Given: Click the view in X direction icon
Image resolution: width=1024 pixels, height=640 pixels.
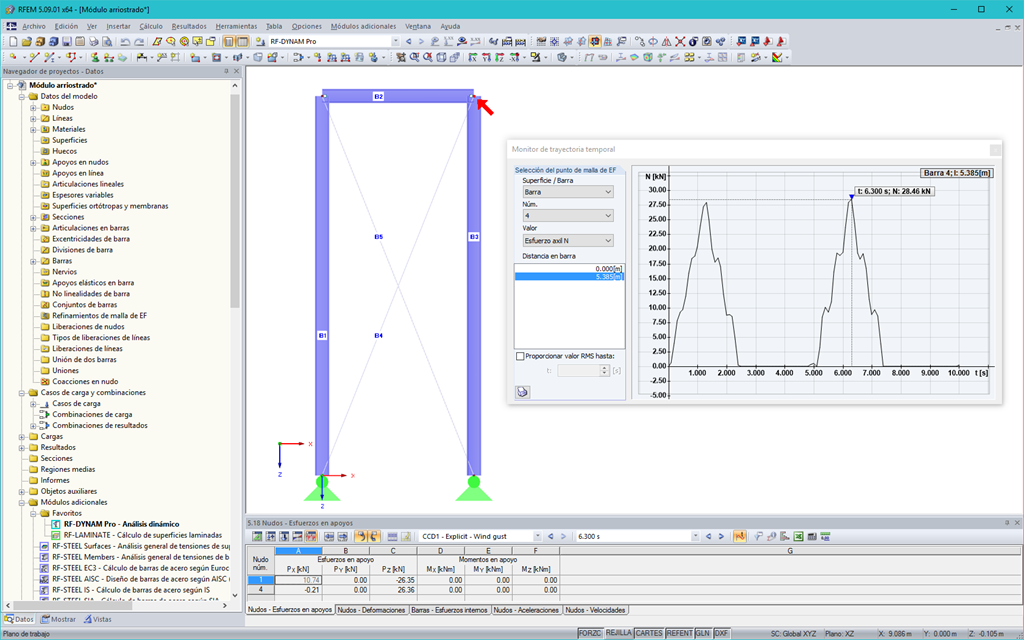Looking at the screenshot, I should coord(472,57).
